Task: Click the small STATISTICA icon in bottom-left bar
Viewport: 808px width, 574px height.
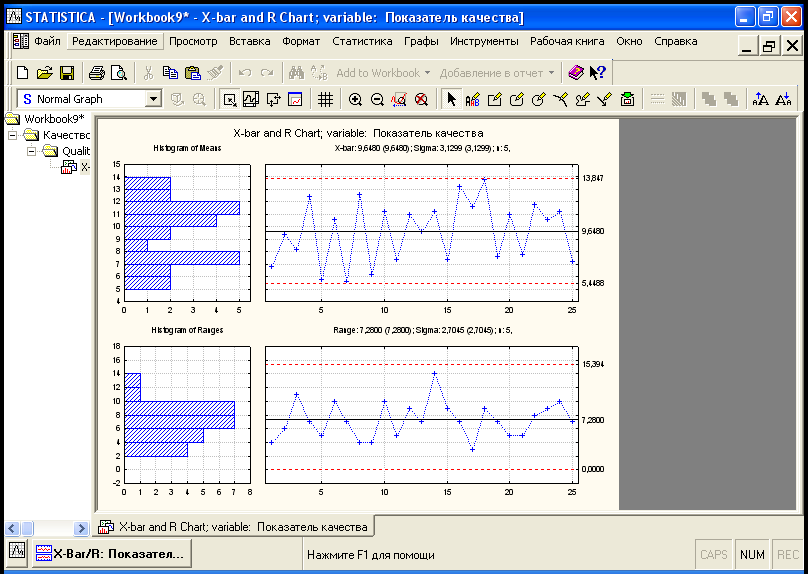Action: point(17,551)
